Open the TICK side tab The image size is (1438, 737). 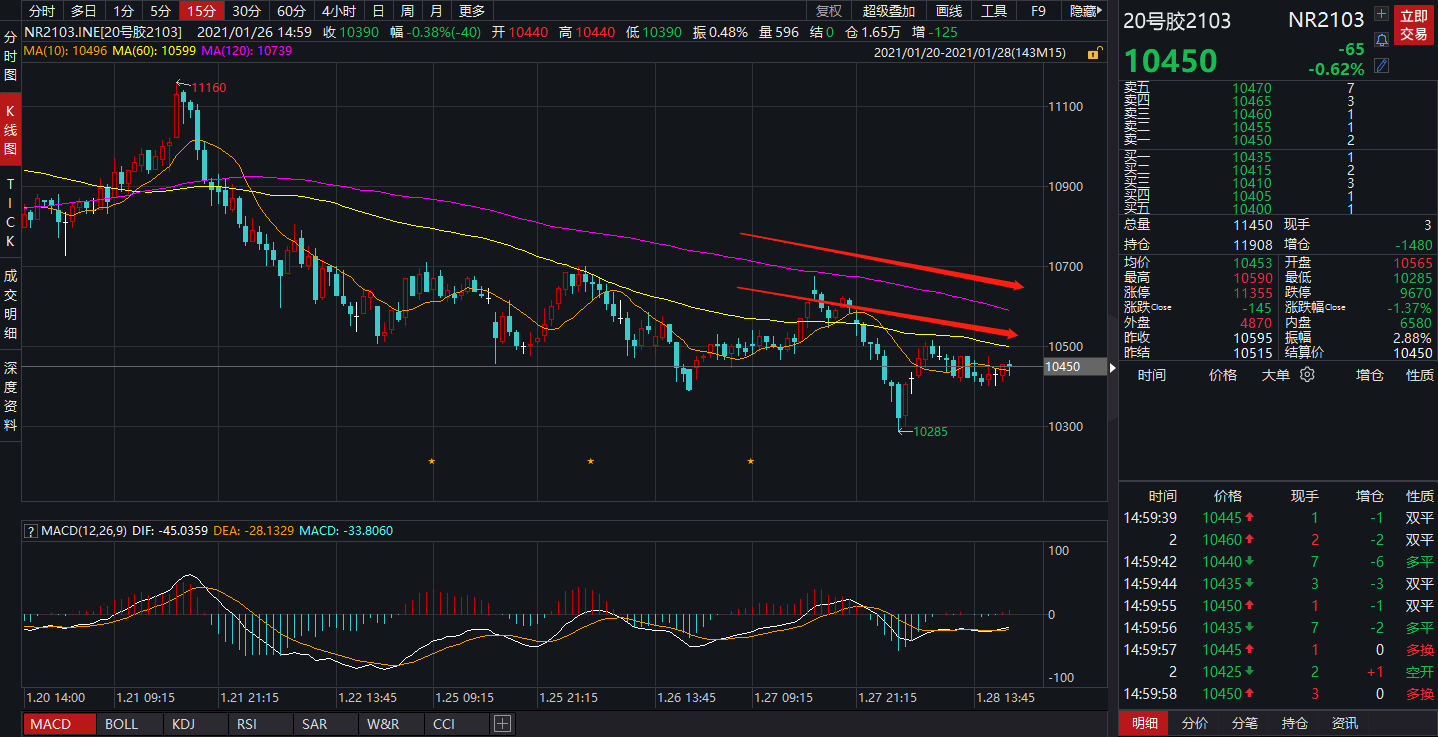11,213
